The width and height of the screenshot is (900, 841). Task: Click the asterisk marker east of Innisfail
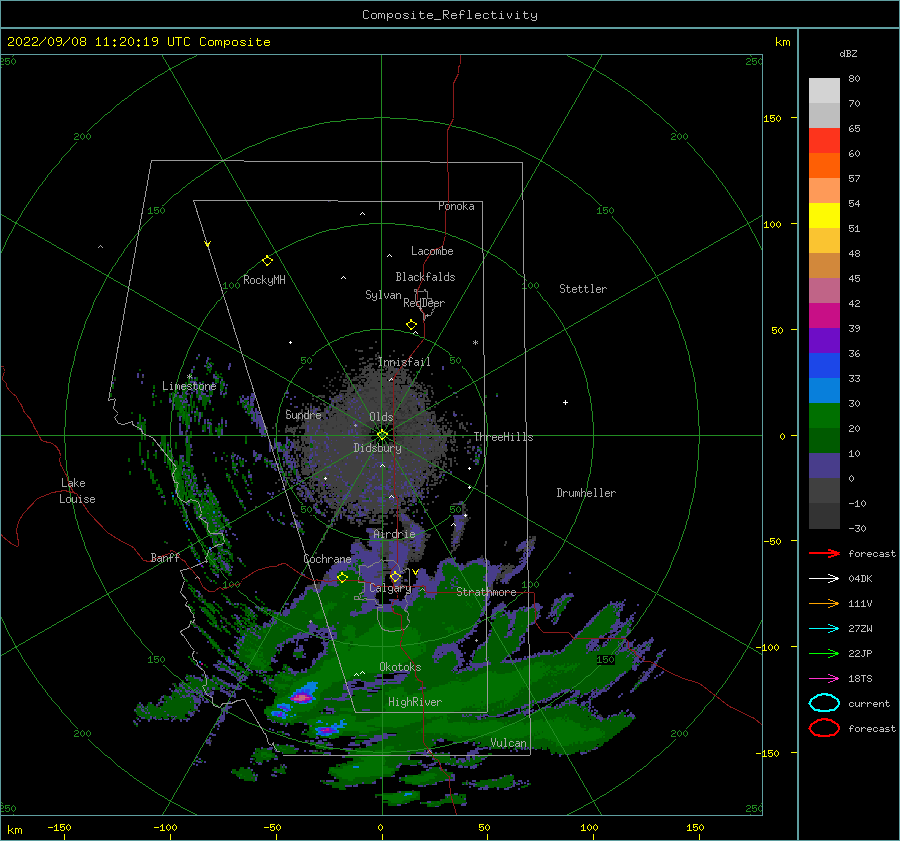475,343
